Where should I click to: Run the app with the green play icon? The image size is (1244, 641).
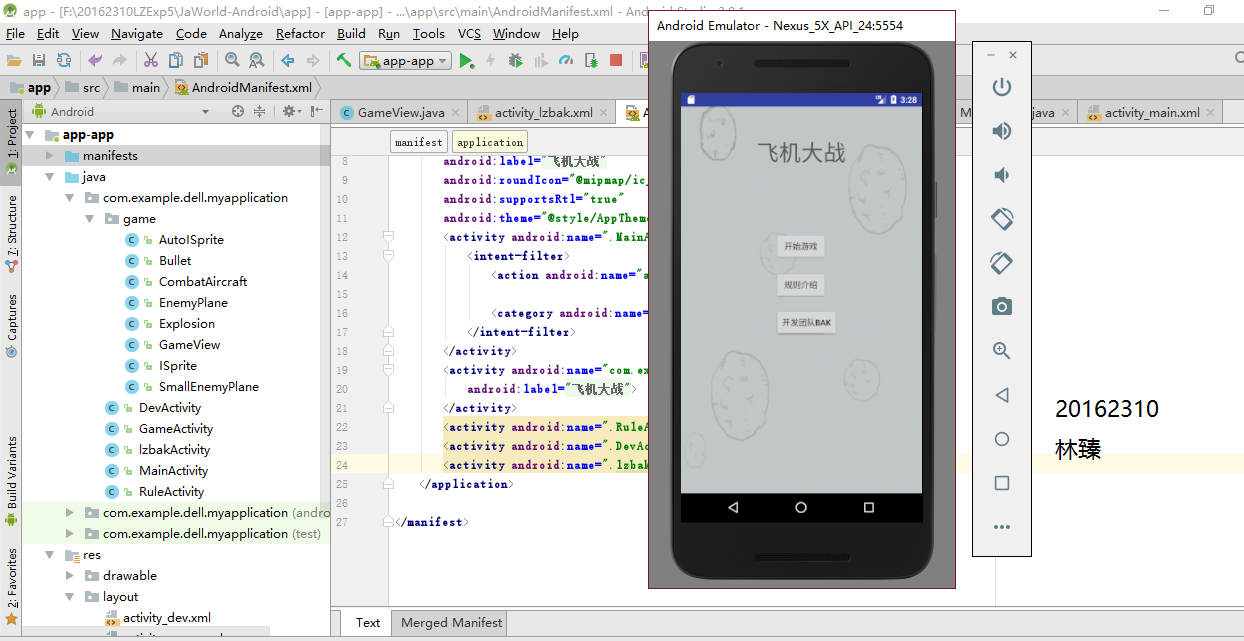coord(467,60)
